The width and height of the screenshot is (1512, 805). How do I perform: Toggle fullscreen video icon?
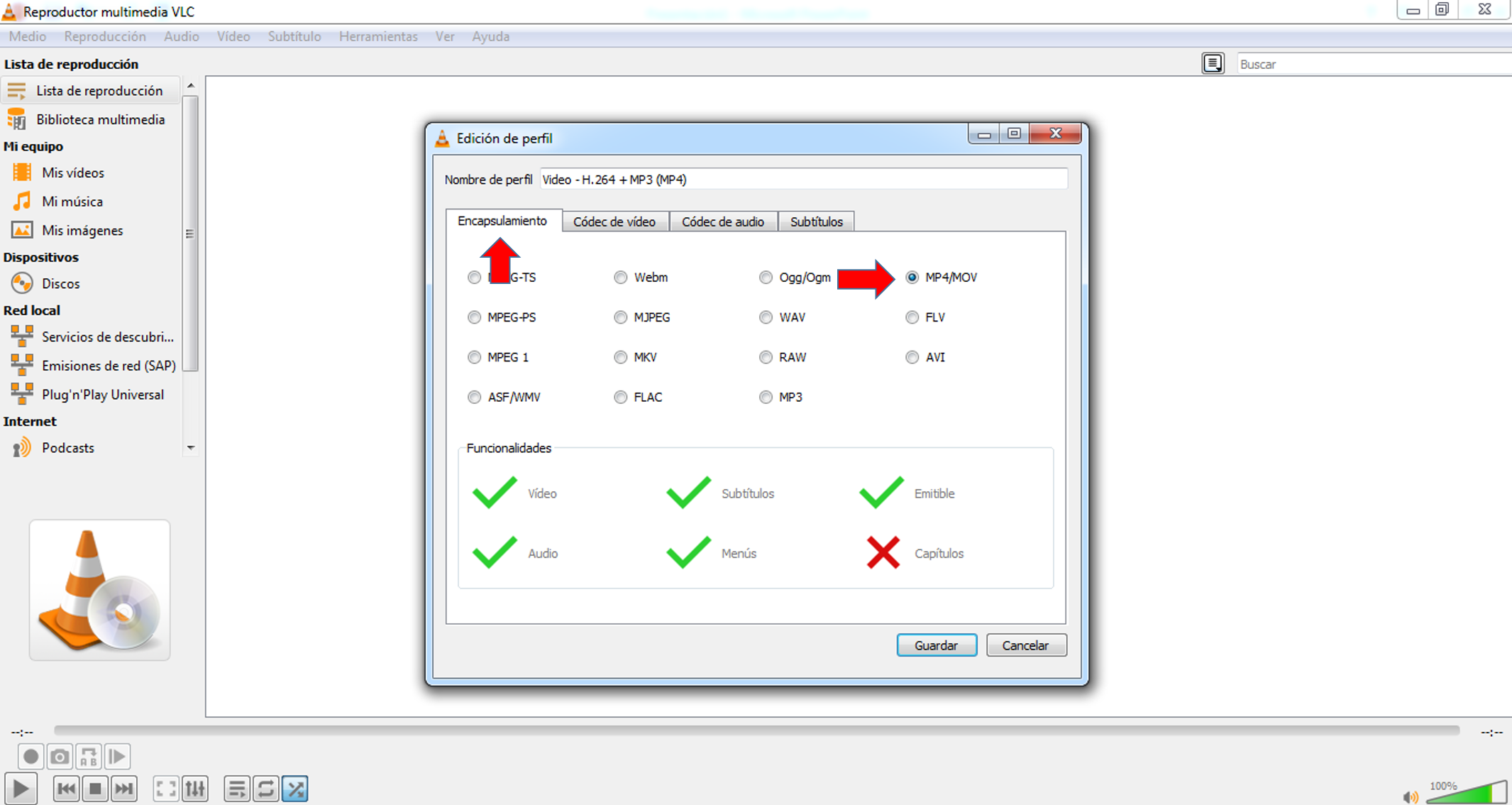pyautogui.click(x=166, y=788)
